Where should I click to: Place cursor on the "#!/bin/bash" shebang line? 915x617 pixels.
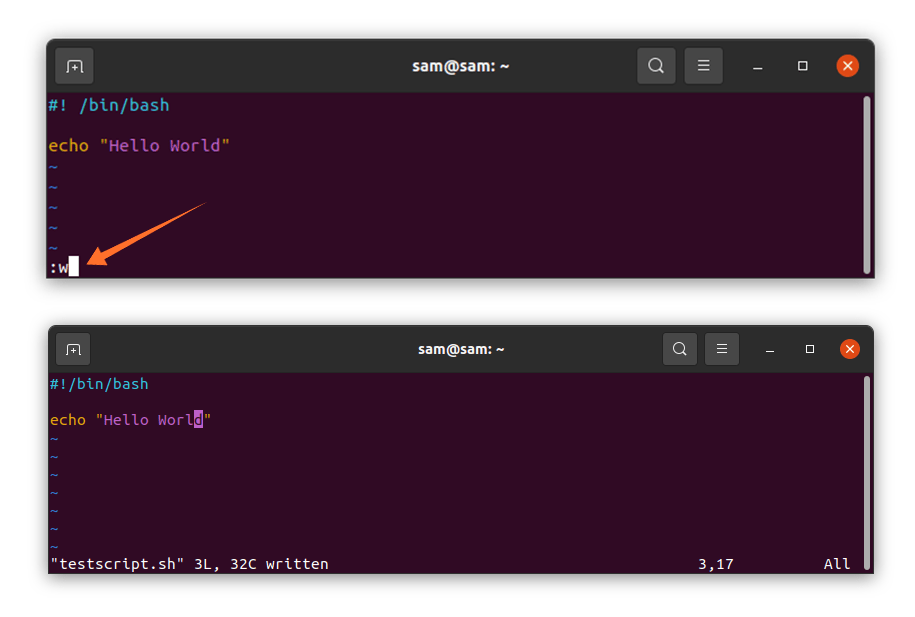tap(97, 384)
